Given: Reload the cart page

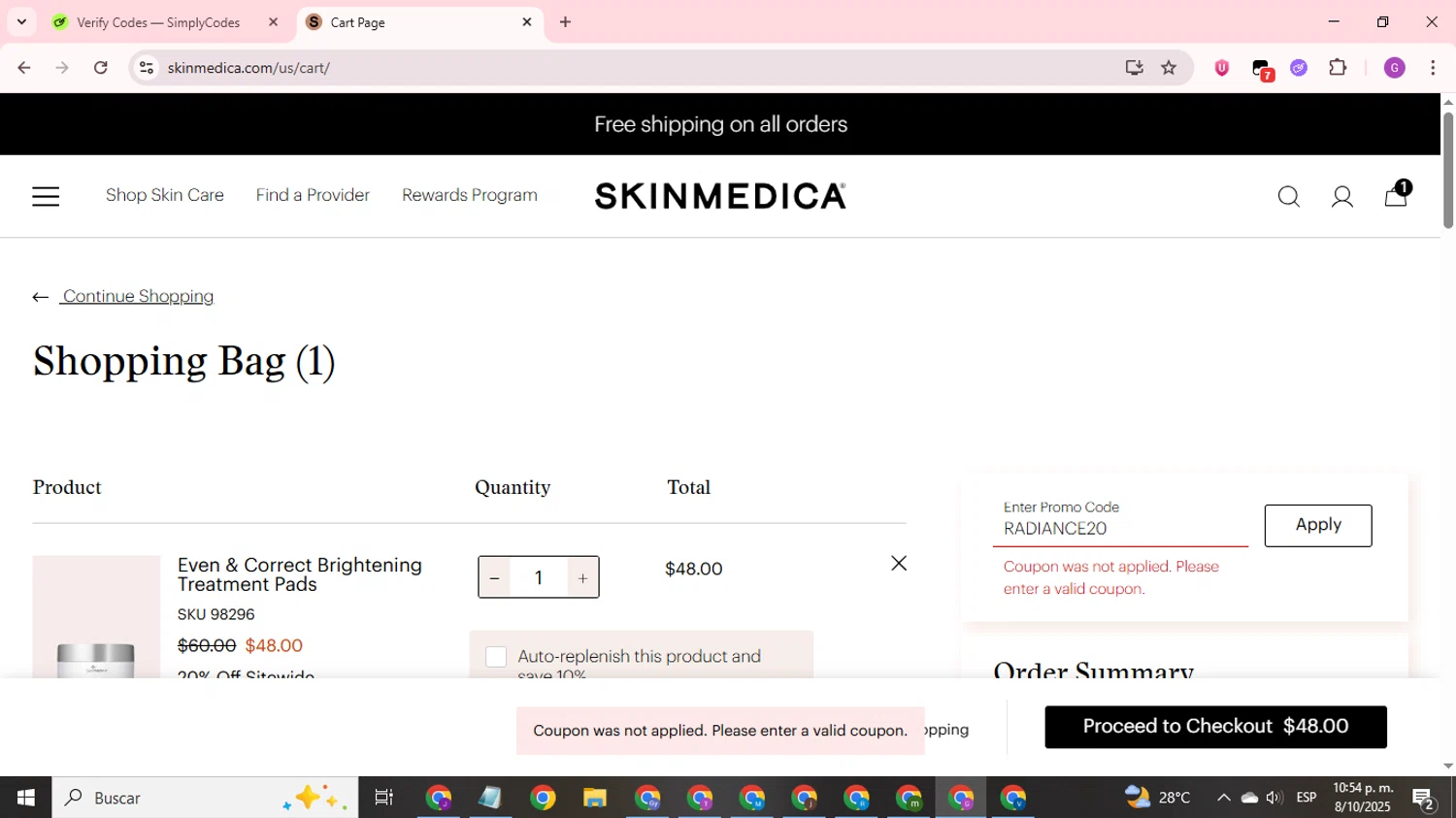Looking at the screenshot, I should pyautogui.click(x=101, y=68).
